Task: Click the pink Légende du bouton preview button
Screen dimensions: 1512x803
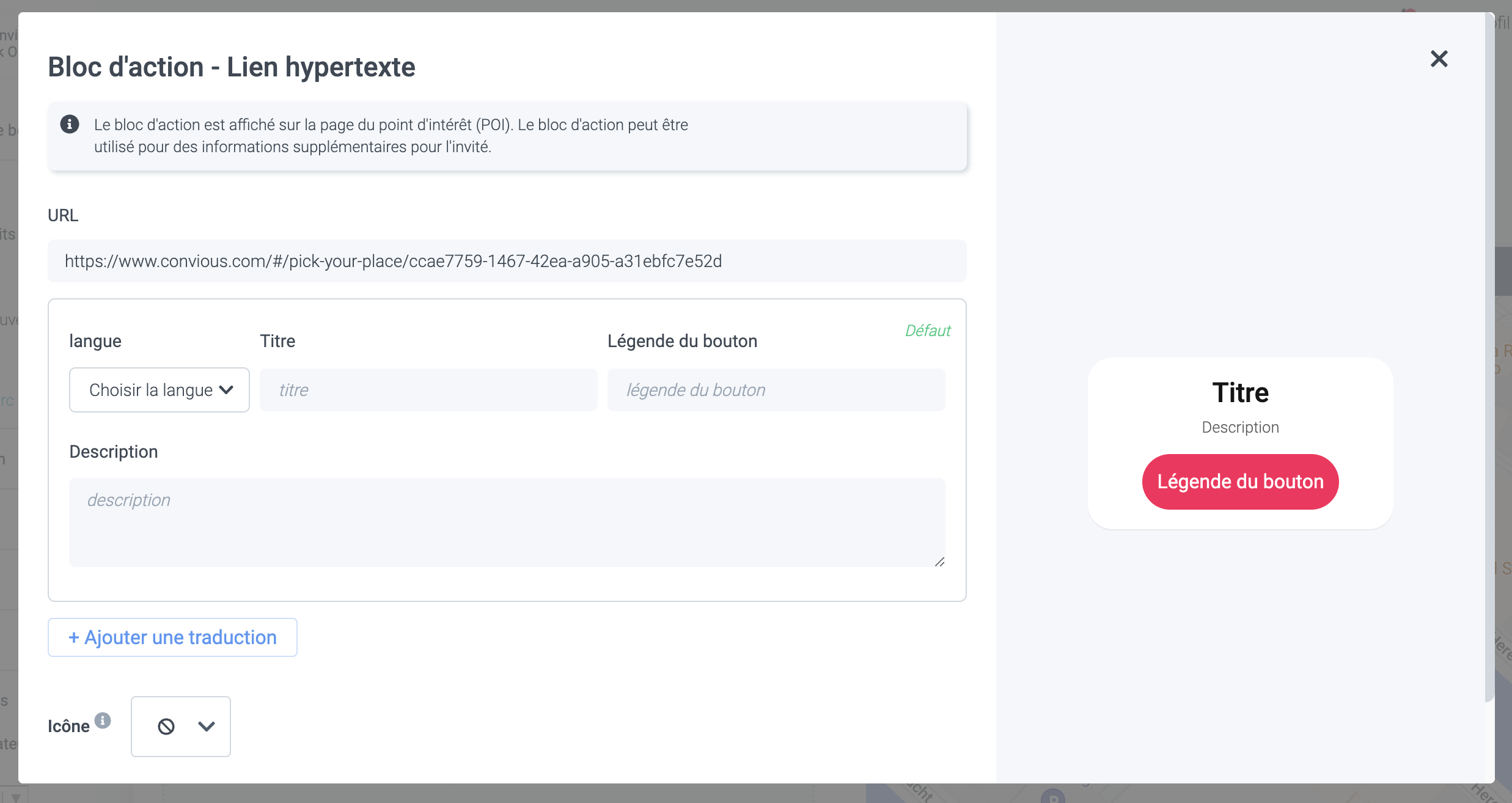Action: (1240, 482)
